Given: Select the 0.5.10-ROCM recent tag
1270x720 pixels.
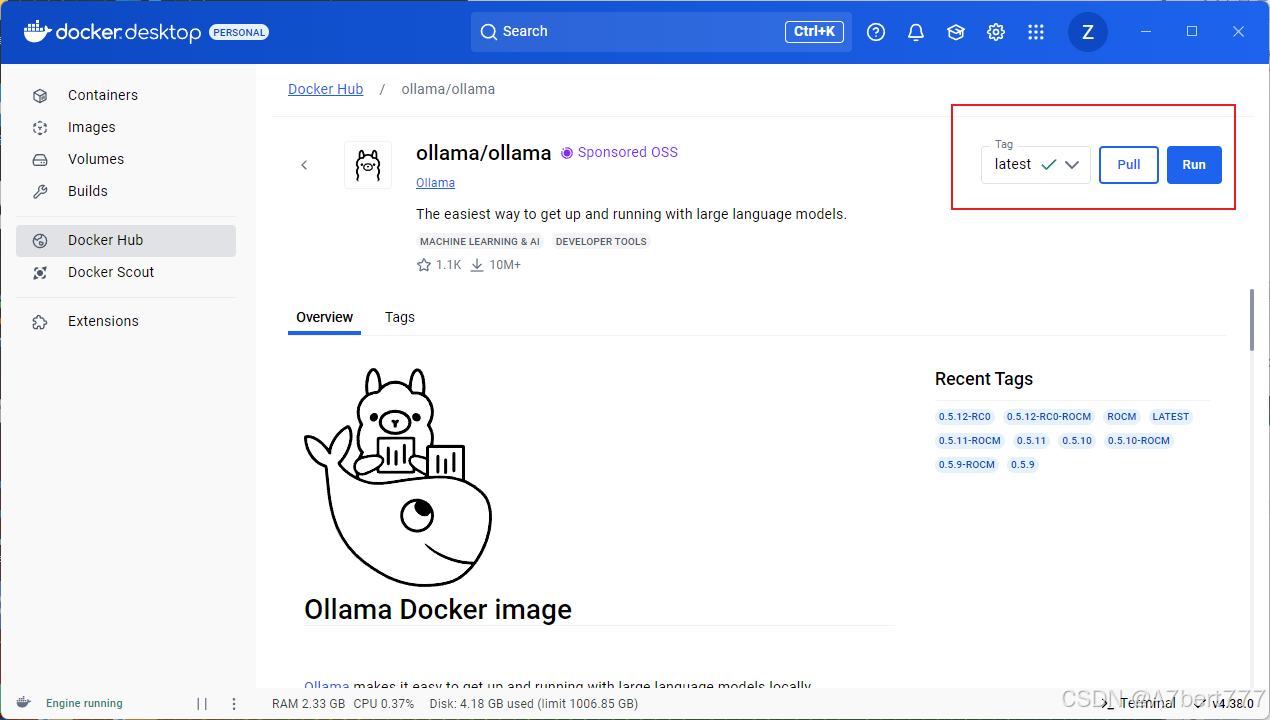Looking at the screenshot, I should point(1139,441).
